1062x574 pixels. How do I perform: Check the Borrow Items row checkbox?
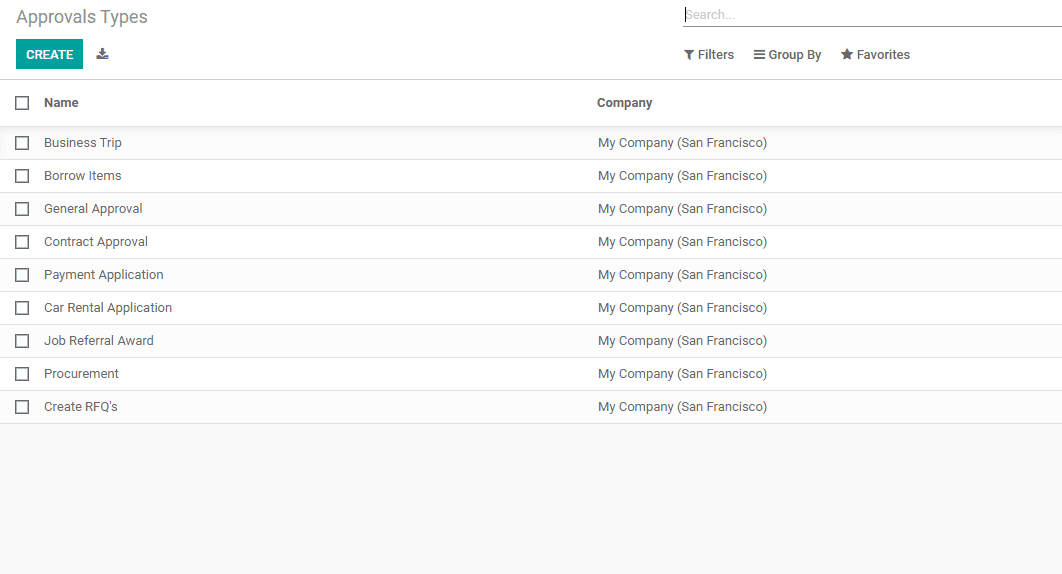coord(22,176)
